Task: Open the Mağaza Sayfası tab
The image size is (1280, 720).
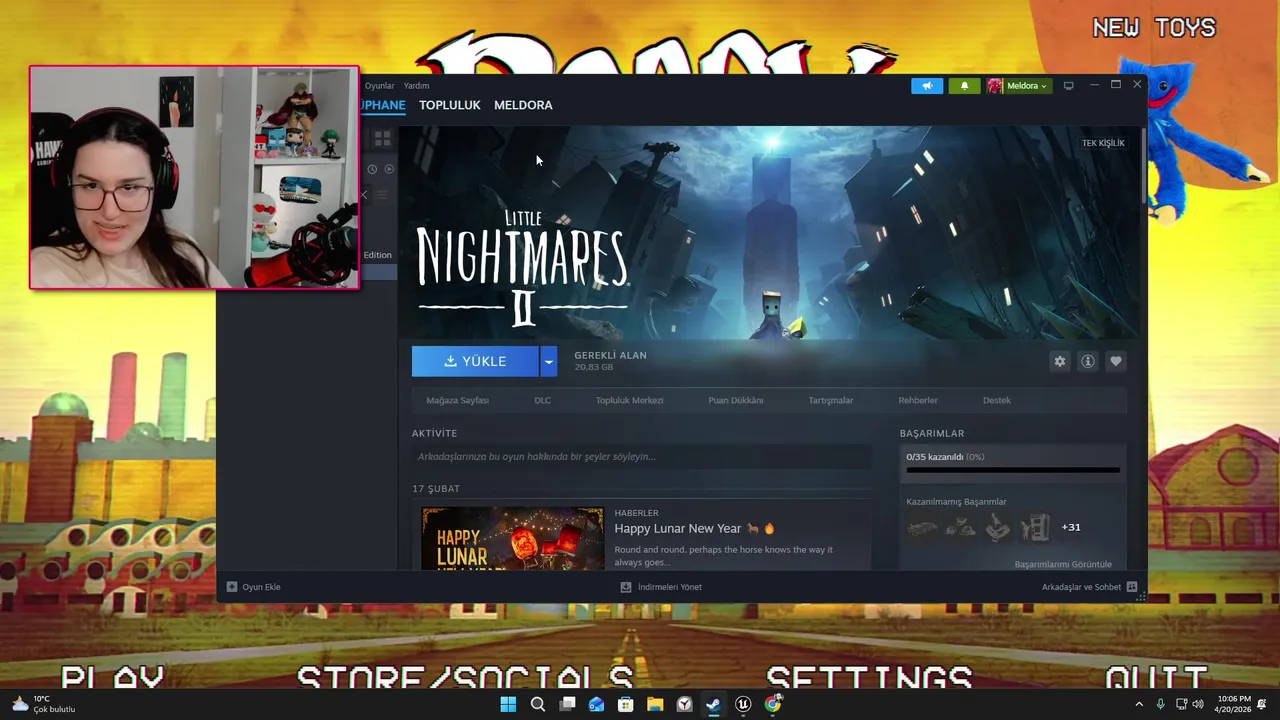Action: click(x=458, y=400)
